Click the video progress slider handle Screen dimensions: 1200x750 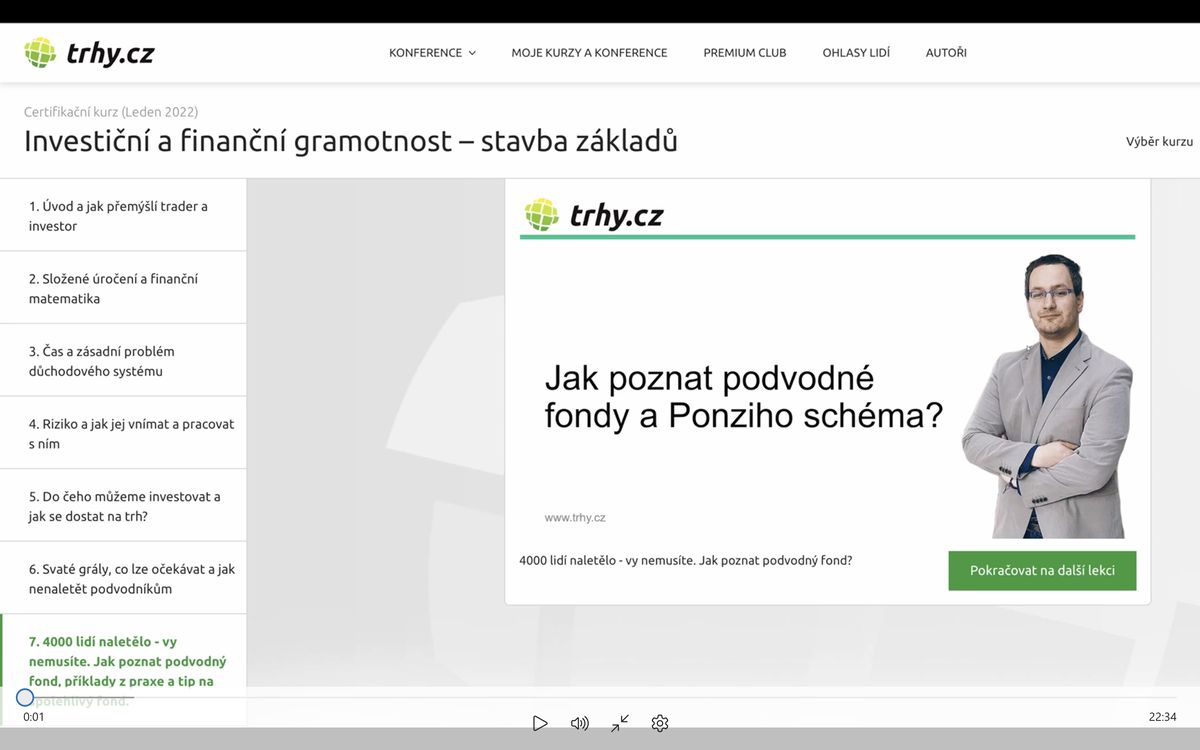point(25,697)
